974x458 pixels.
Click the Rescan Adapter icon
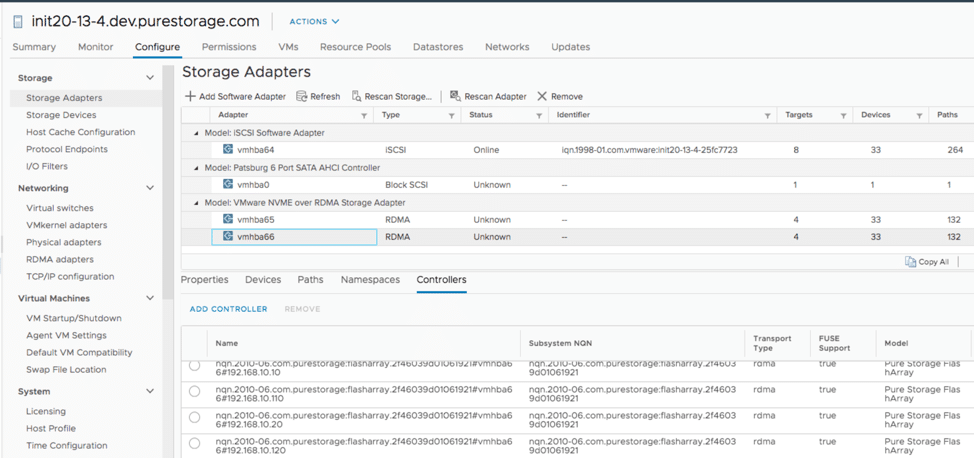tap(455, 96)
